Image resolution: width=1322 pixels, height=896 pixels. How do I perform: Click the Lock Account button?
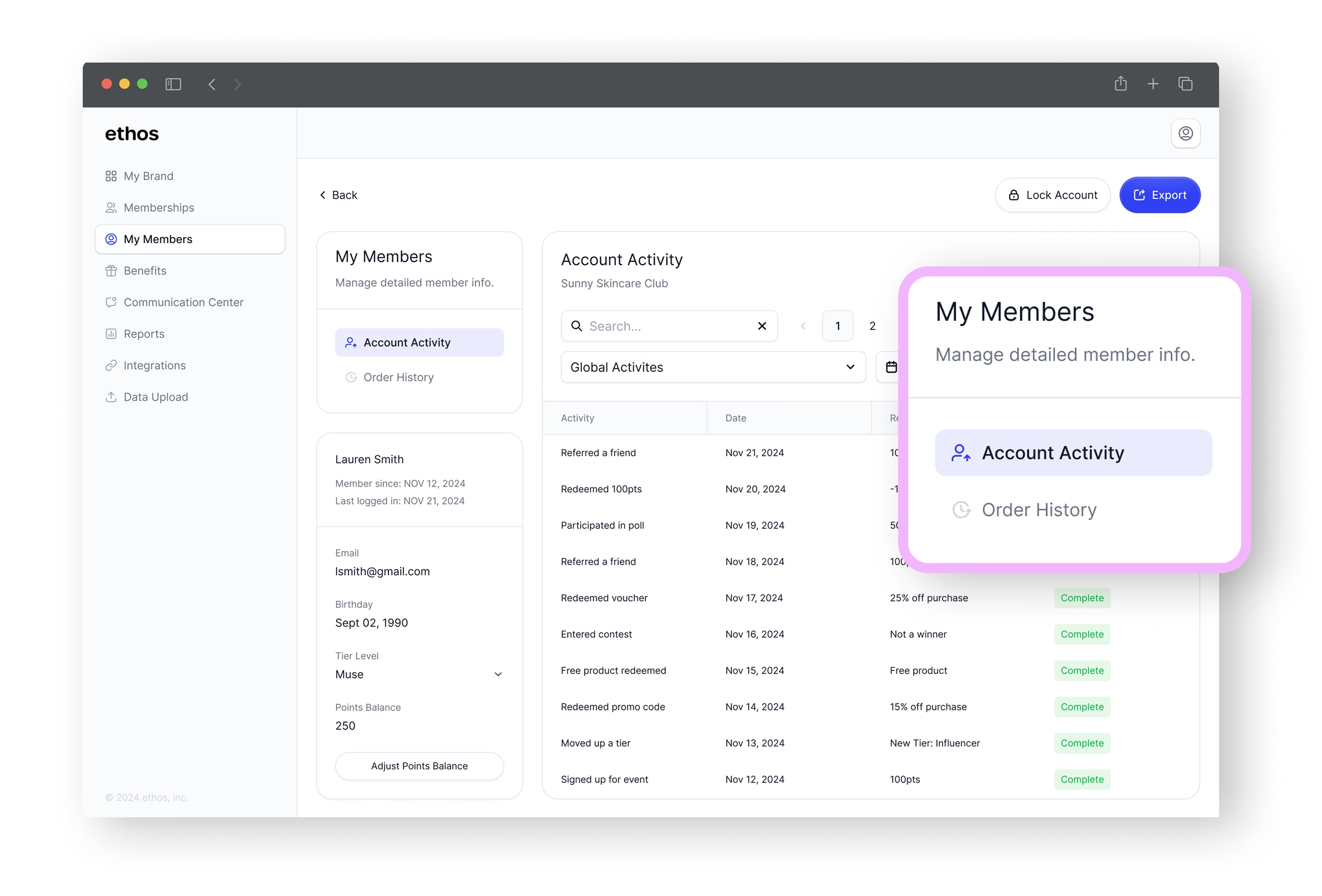click(x=1053, y=195)
